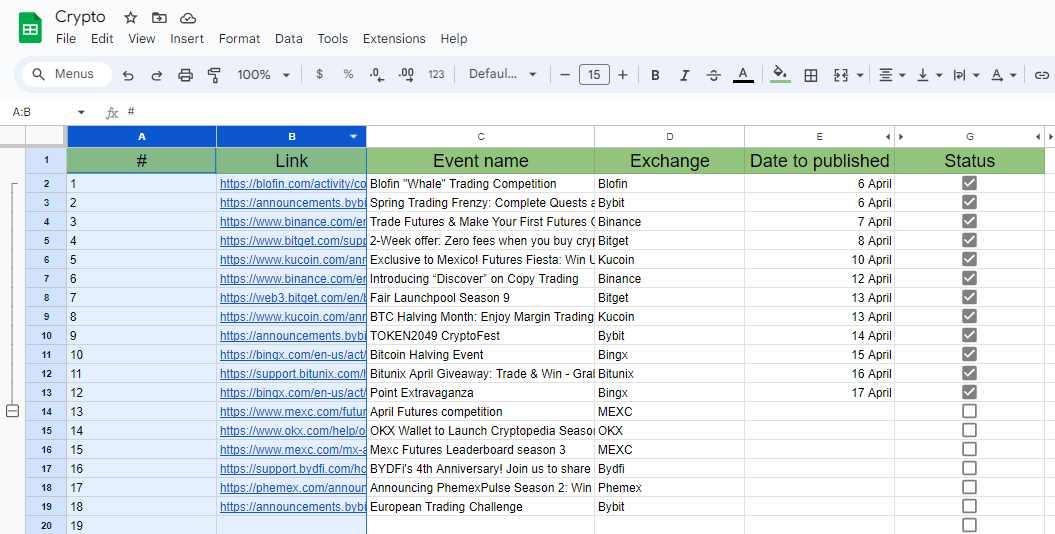The height and width of the screenshot is (534, 1055).
Task: Print the spreadsheet
Action: [x=186, y=75]
